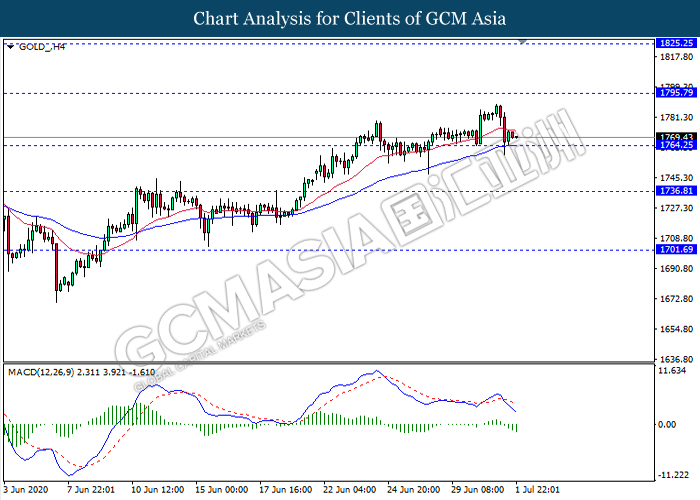
Task: Click the 3 Jun 2020 date label
Action: 26,490
